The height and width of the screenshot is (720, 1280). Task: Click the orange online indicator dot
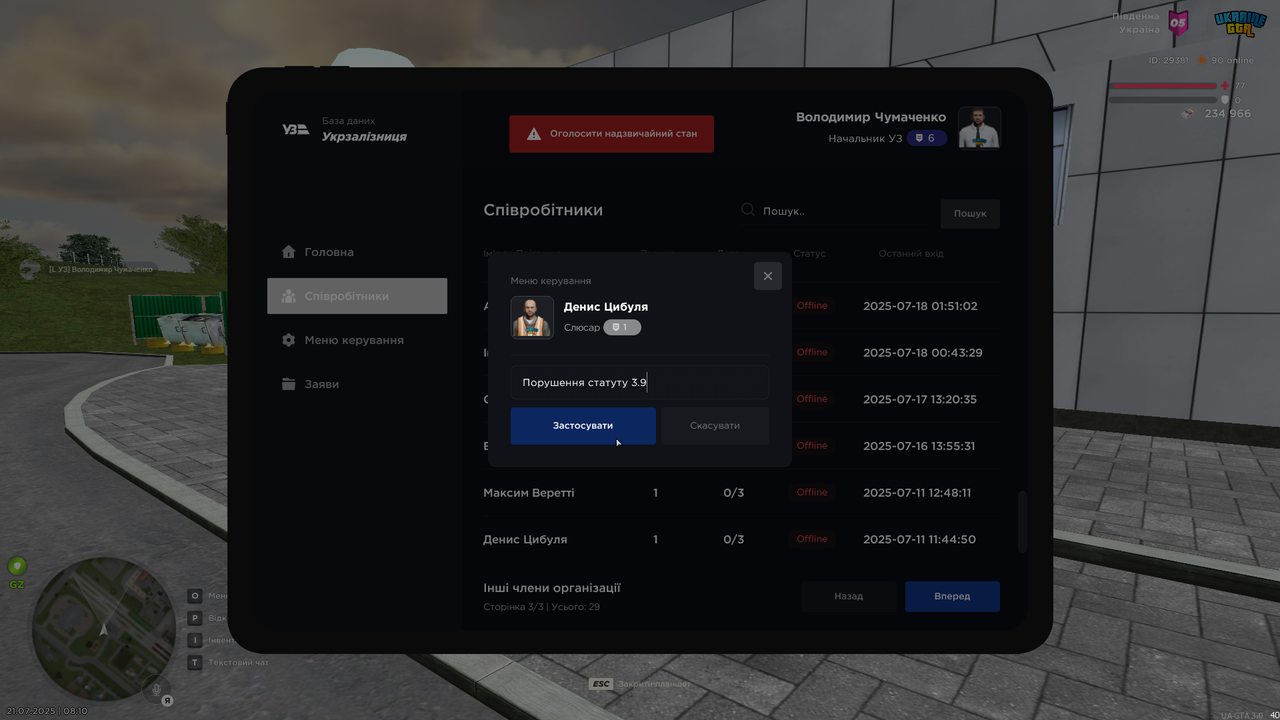pyautogui.click(x=1202, y=60)
